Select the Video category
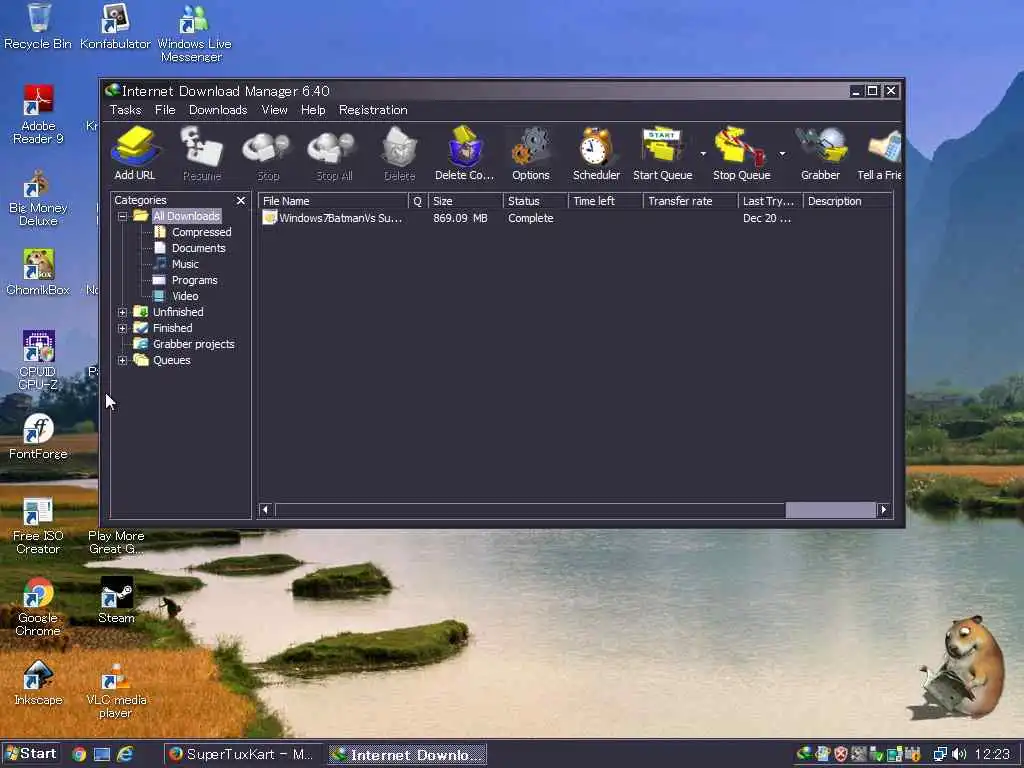1024x768 pixels. (185, 296)
